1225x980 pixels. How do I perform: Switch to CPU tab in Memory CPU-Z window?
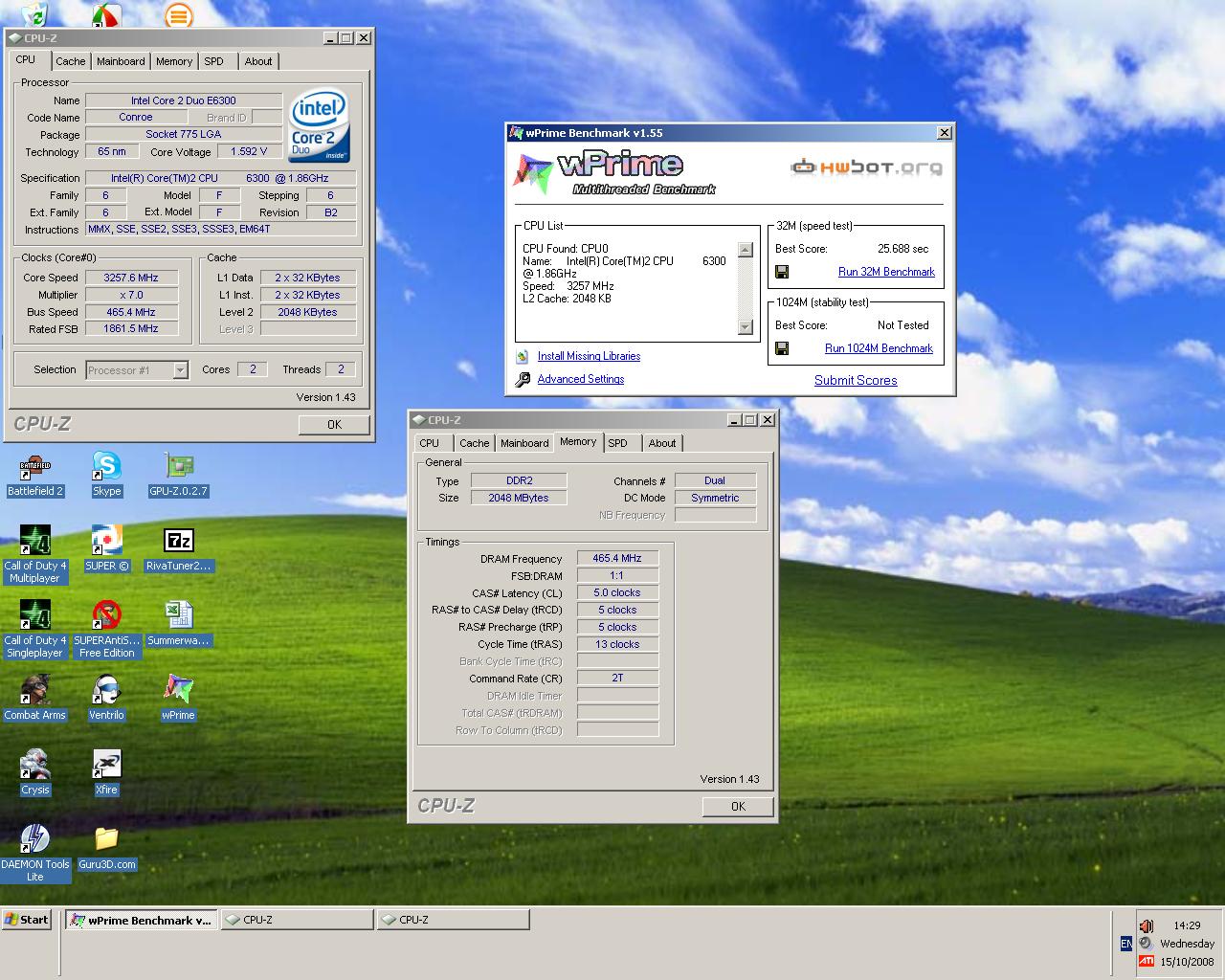[x=430, y=443]
